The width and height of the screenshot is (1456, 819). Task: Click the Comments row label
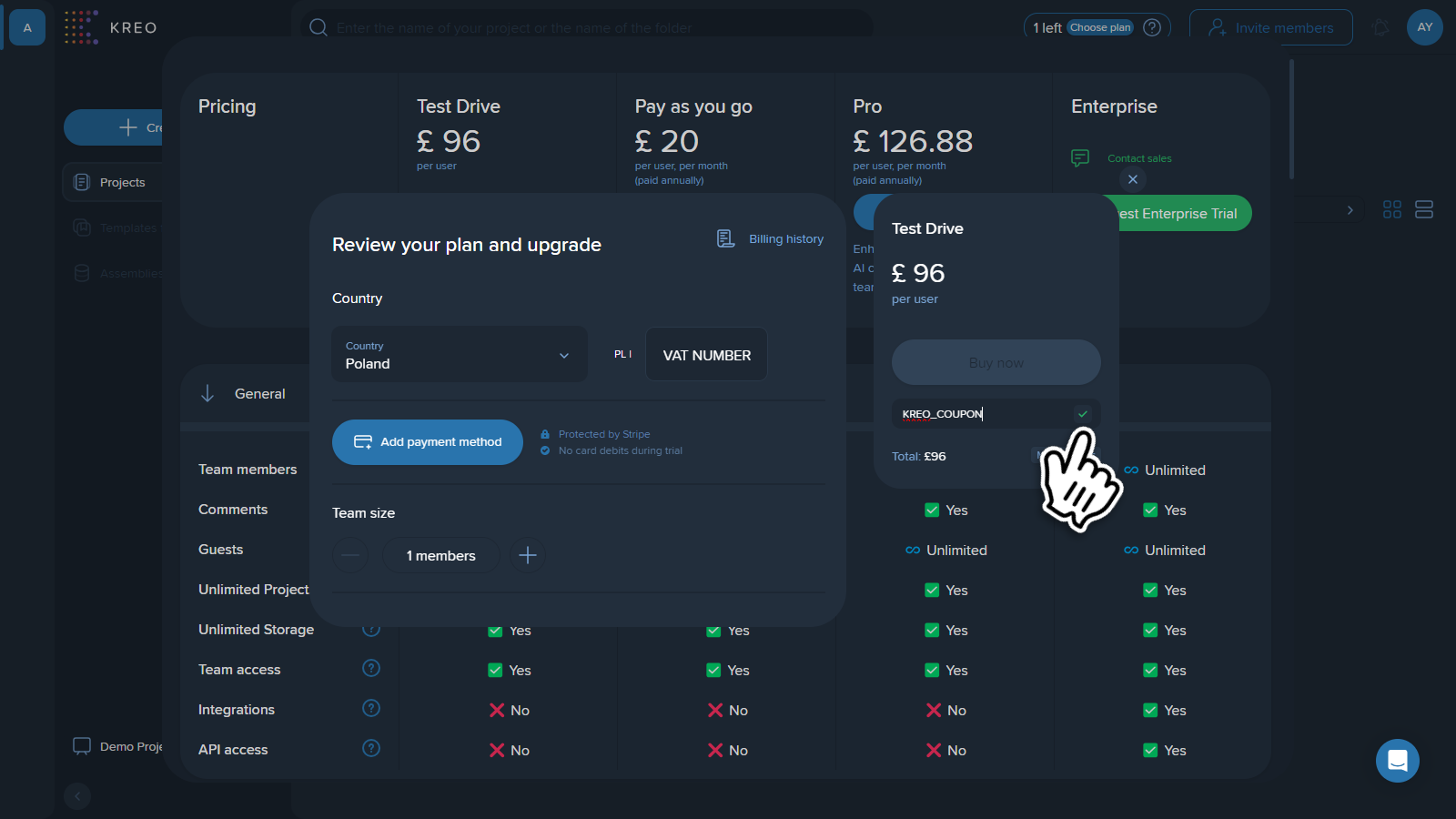pos(233,510)
